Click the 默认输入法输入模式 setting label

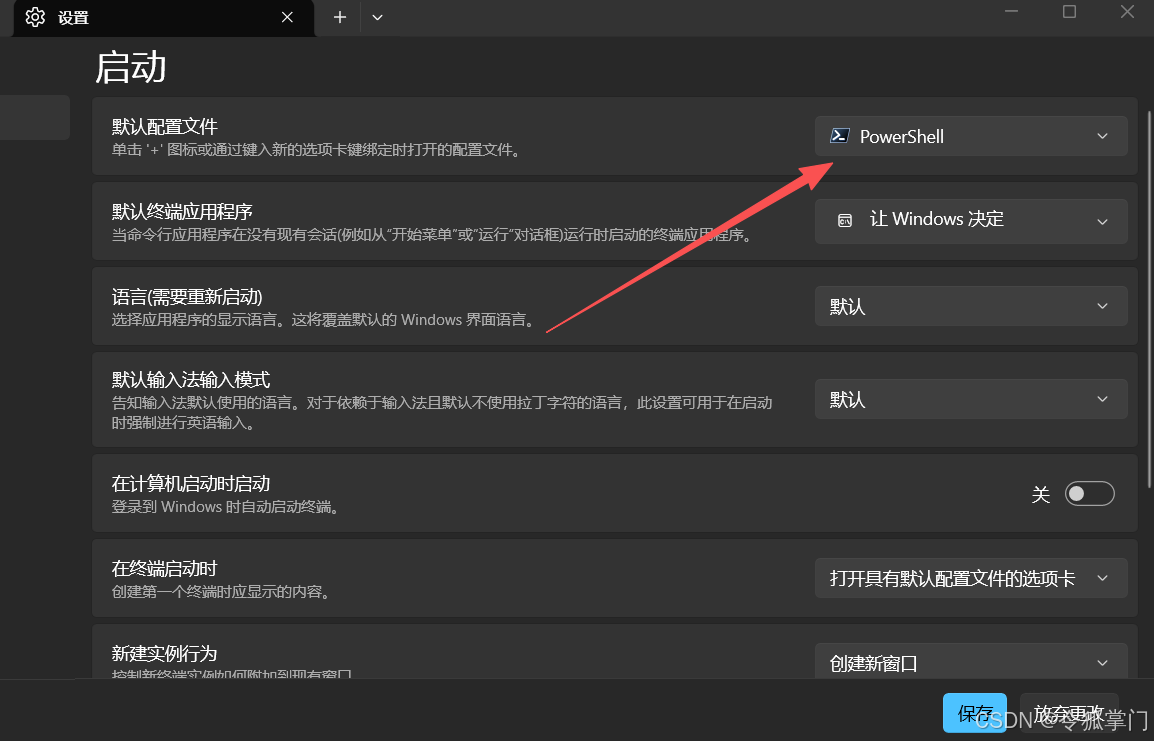191,380
